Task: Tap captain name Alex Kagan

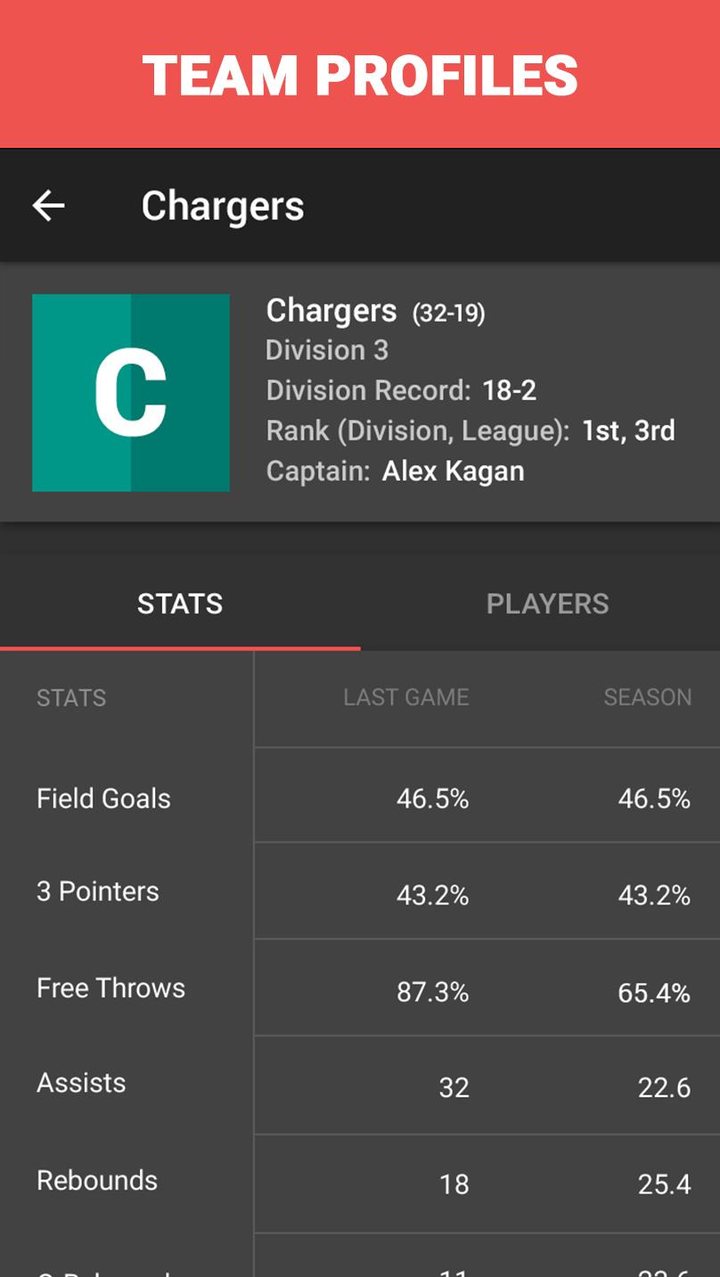Action: 453,471
